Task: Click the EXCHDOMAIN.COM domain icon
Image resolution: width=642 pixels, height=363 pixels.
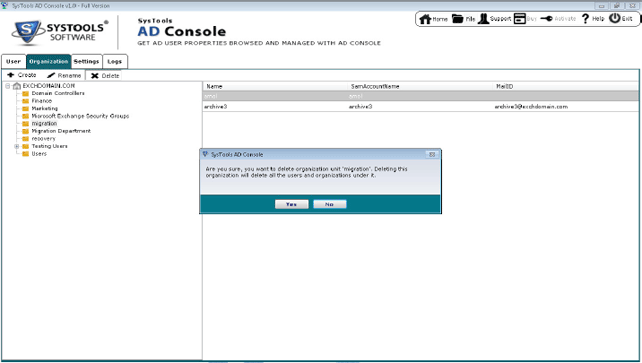Action: tap(17, 86)
